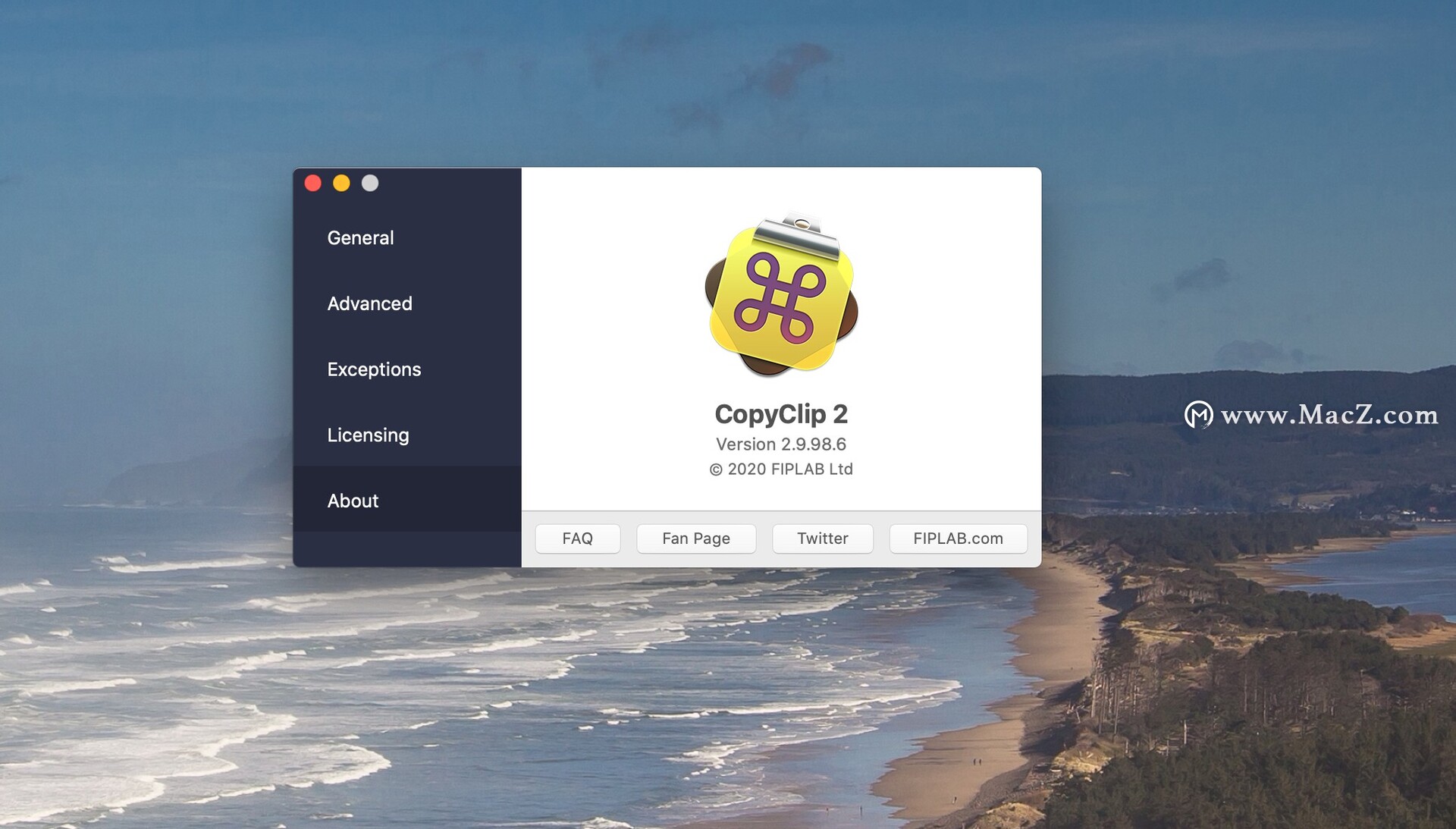Select the About tab
This screenshot has height=829, width=1456.
406,501
